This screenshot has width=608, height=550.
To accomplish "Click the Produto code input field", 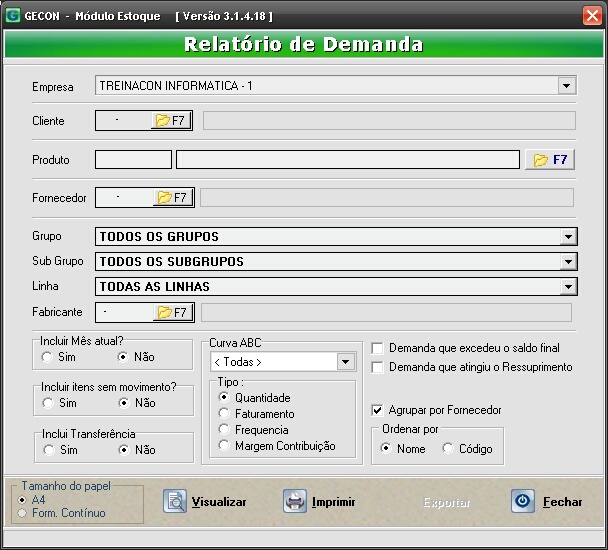I will click(133, 160).
